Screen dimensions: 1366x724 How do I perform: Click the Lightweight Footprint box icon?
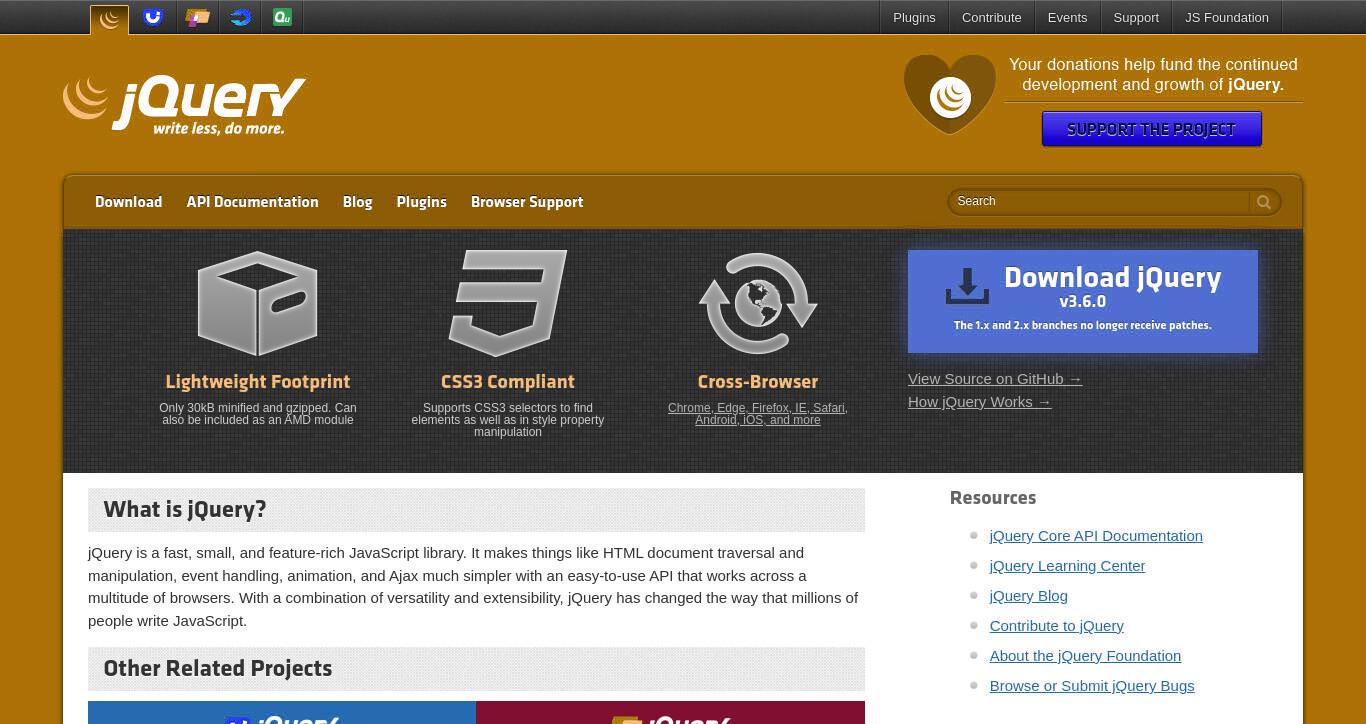[257, 303]
